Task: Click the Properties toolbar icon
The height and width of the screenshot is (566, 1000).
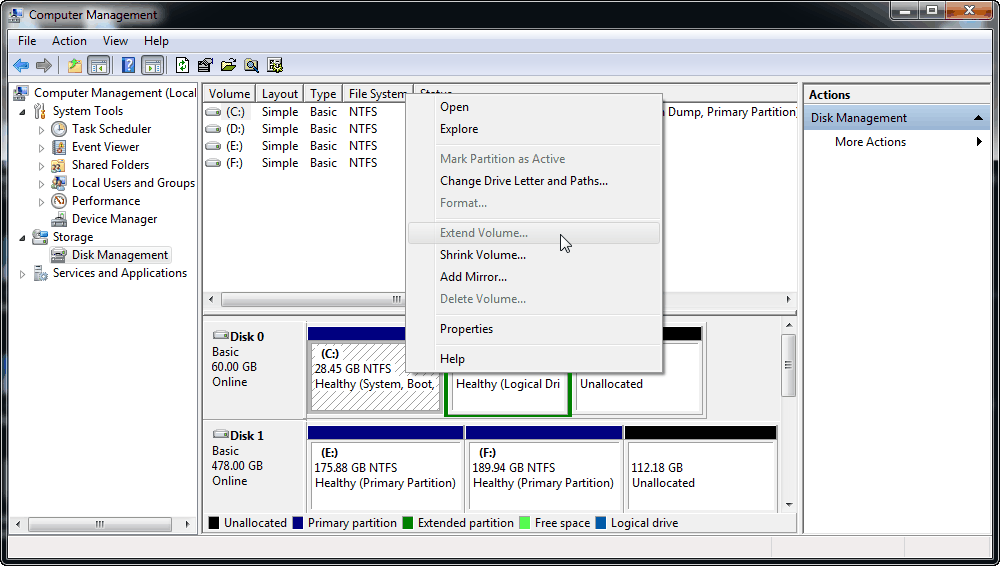Action: click(x=205, y=65)
